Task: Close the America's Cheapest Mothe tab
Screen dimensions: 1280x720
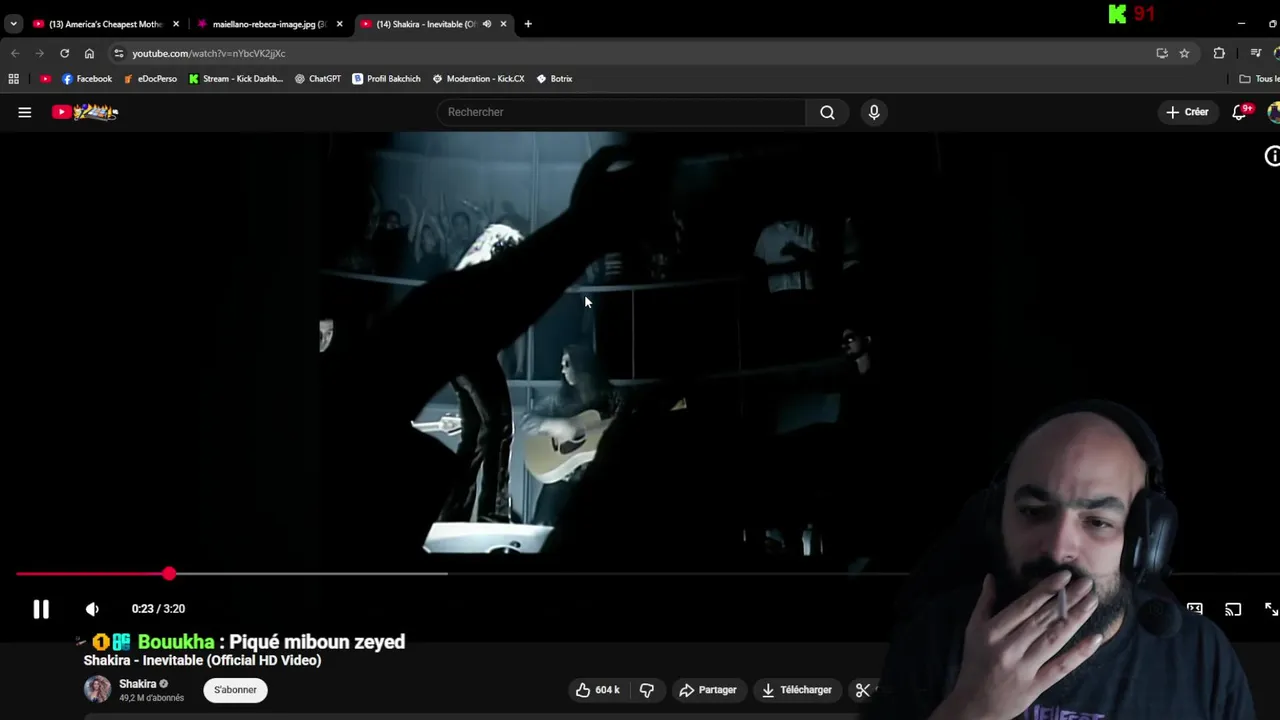Action: 176,24
